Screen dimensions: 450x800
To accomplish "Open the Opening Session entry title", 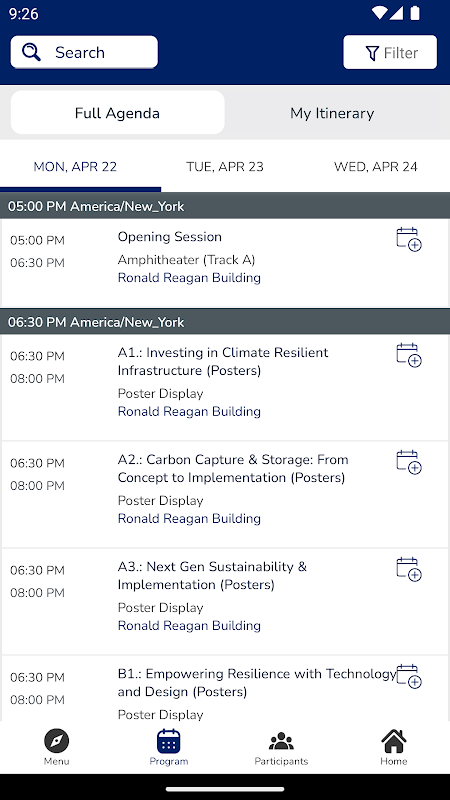I will [170, 237].
